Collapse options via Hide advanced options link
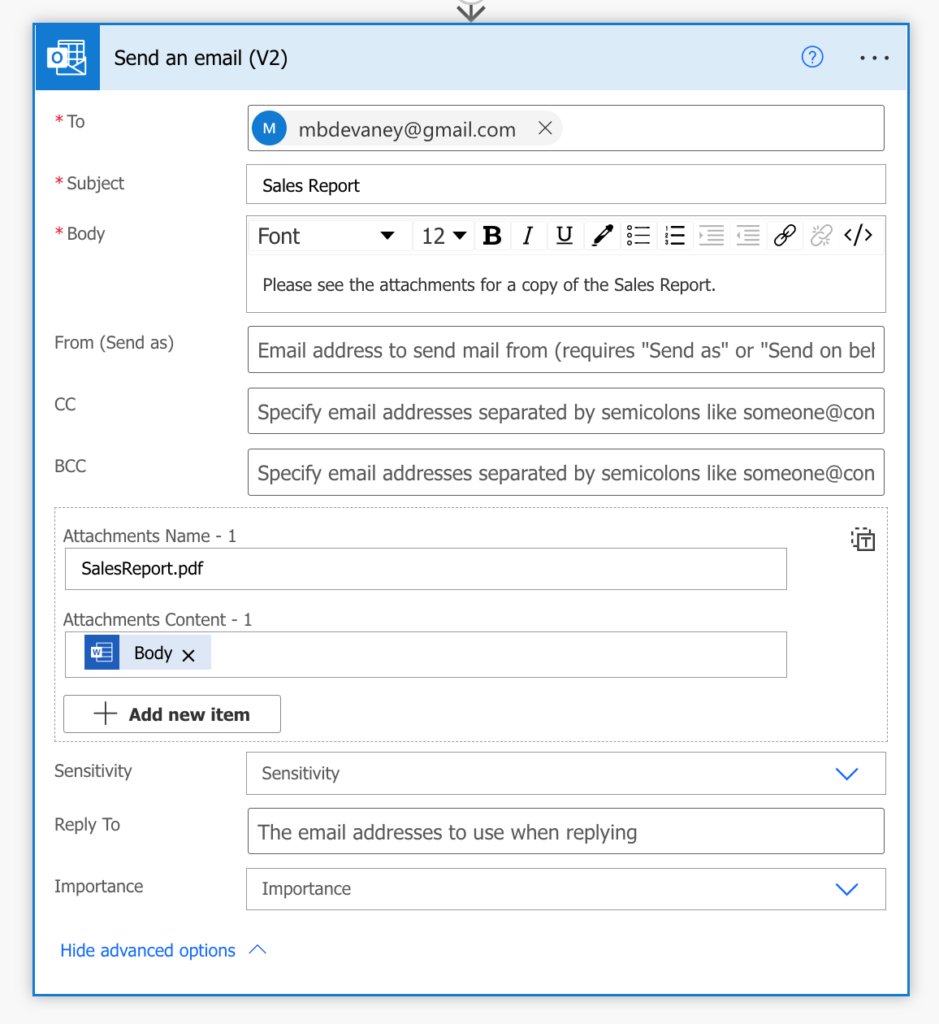The height and width of the screenshot is (1024, 939). click(x=147, y=950)
